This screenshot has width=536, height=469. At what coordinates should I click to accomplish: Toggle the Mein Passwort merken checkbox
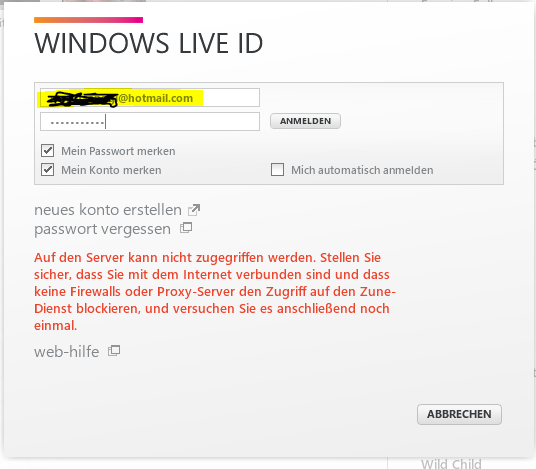tap(48, 150)
